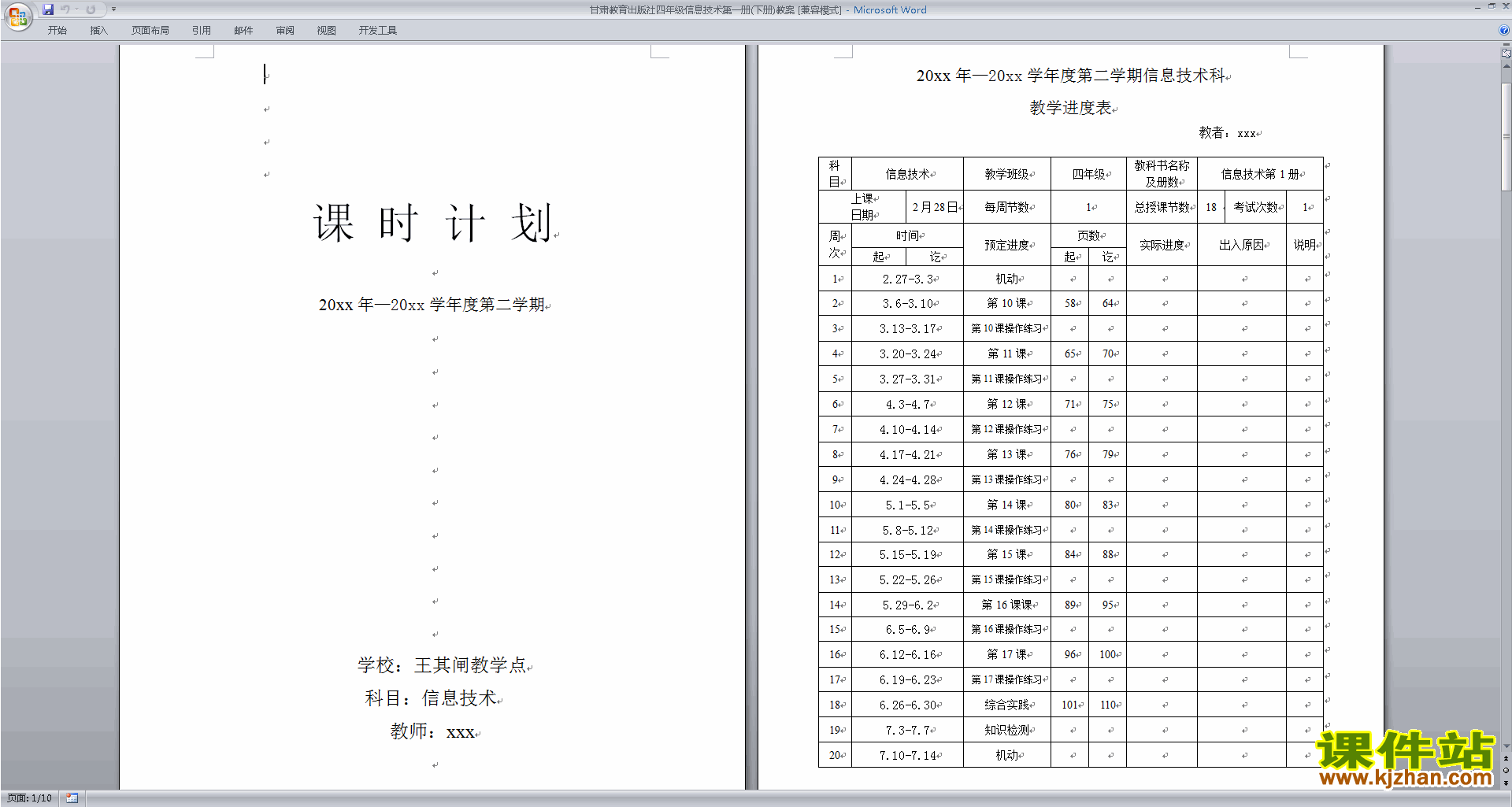
Task: Click the 科目：信息技术 line
Action: (x=431, y=698)
